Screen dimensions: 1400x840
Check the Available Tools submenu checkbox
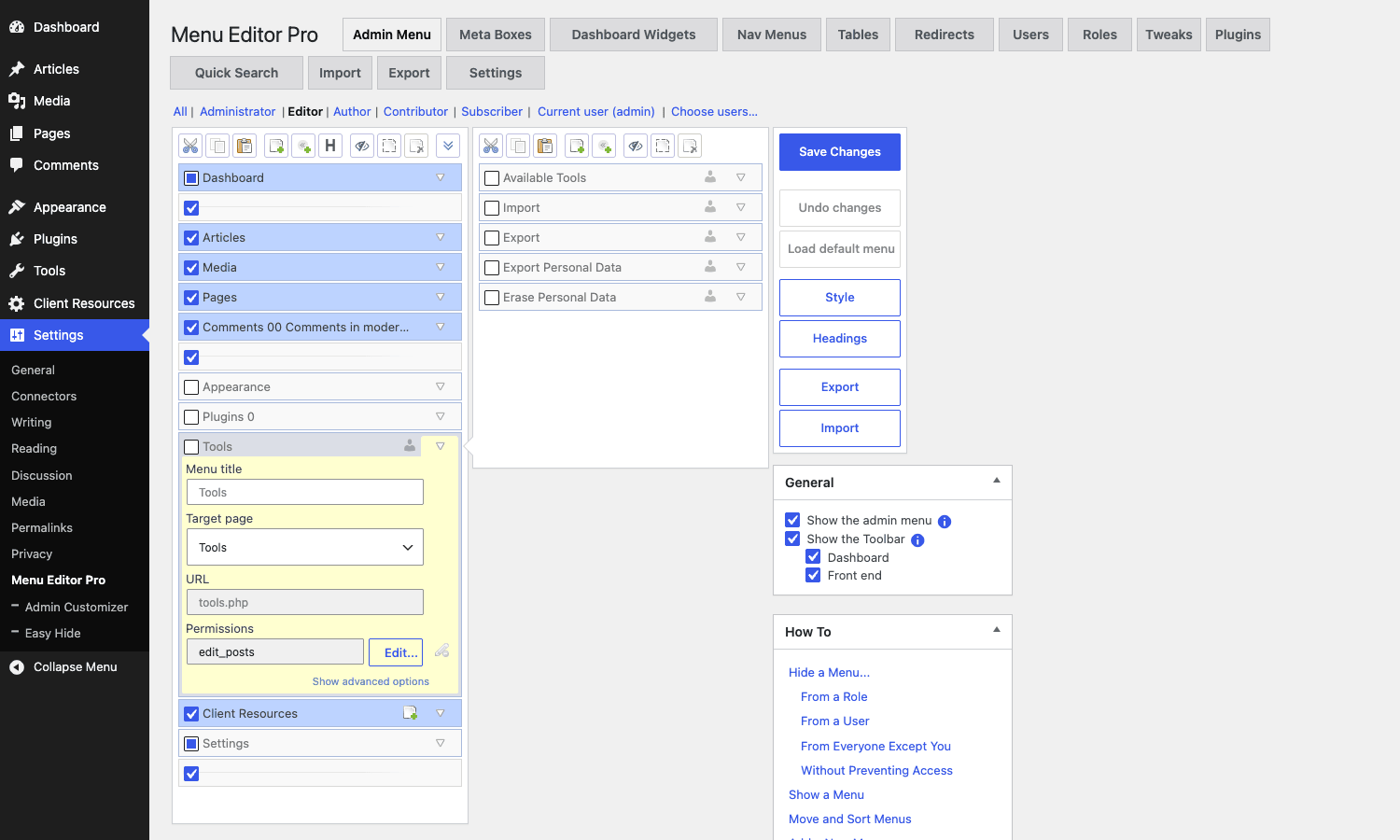tap(492, 178)
